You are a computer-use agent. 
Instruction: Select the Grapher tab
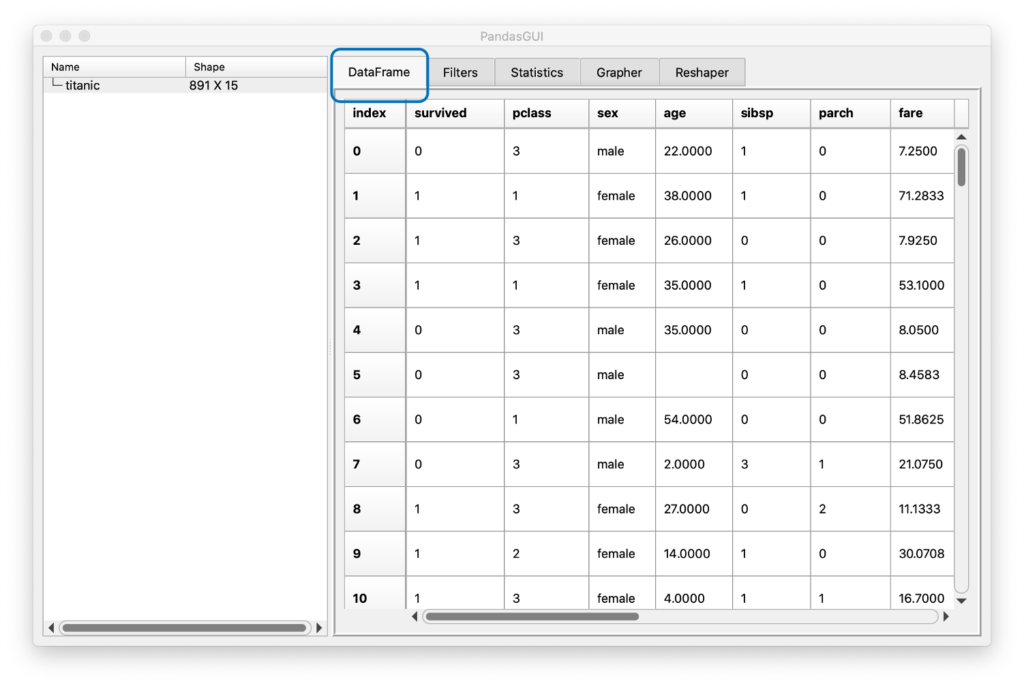point(619,72)
